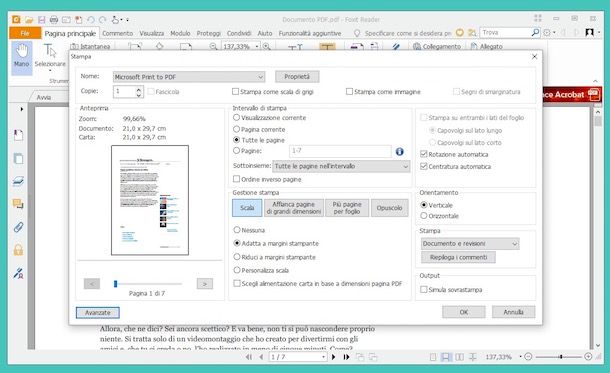Open the attachments paperclip panel

click(x=18, y=227)
